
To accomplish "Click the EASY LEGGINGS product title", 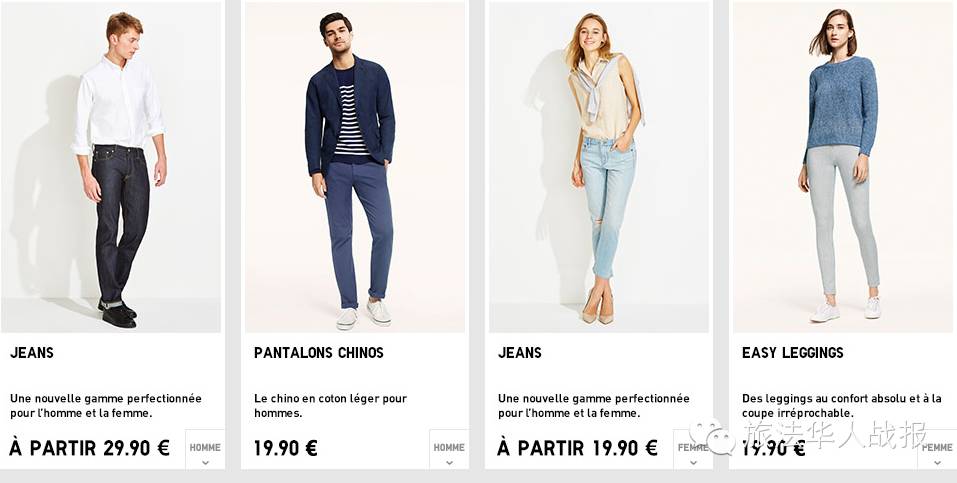I will pos(792,353).
